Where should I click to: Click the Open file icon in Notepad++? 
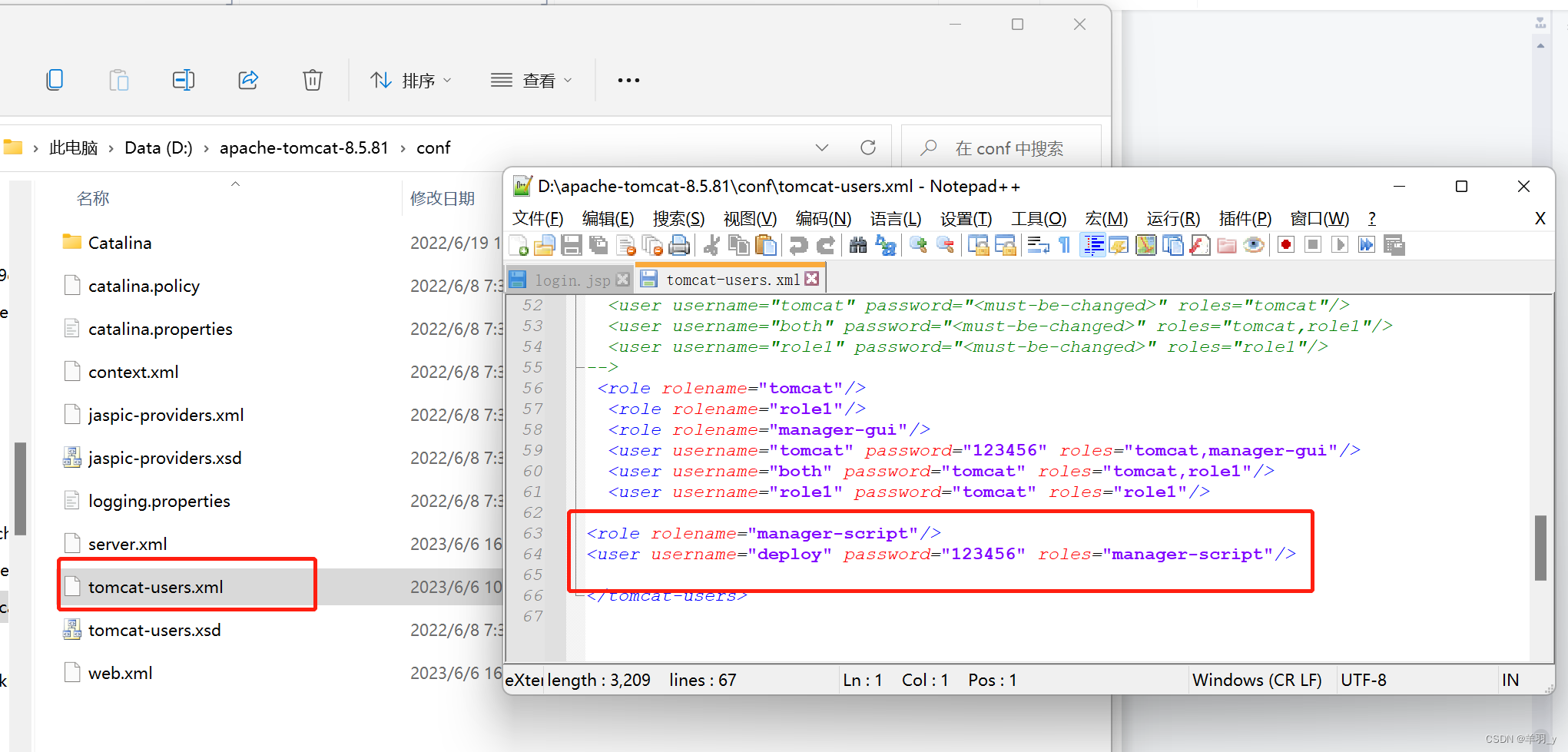(545, 245)
